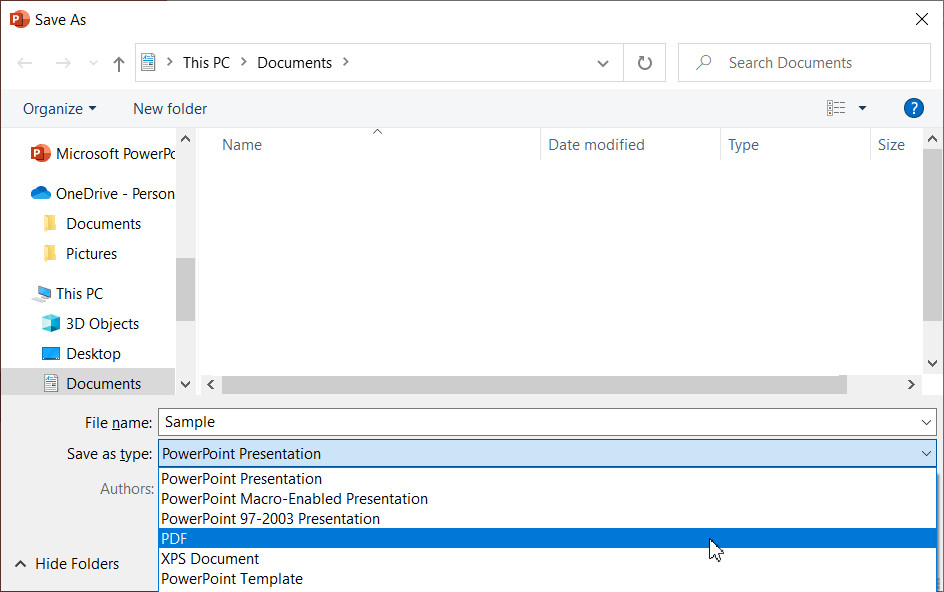The height and width of the screenshot is (592, 944).
Task: Click file list scroll up arrow
Action: (933, 139)
